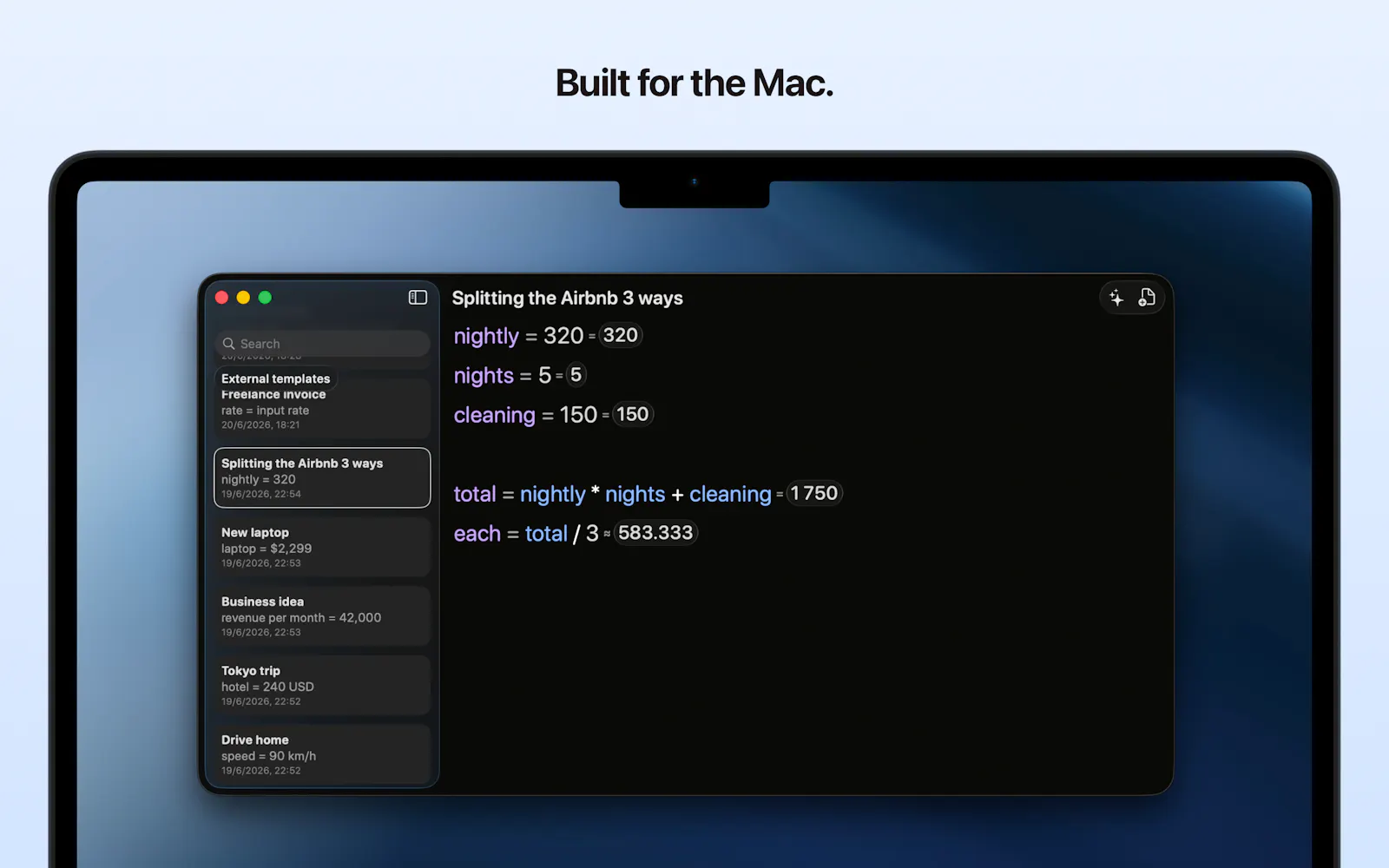Click 'cleaning' in the total formula
Viewport: 1389px width, 868px height.
click(x=730, y=494)
